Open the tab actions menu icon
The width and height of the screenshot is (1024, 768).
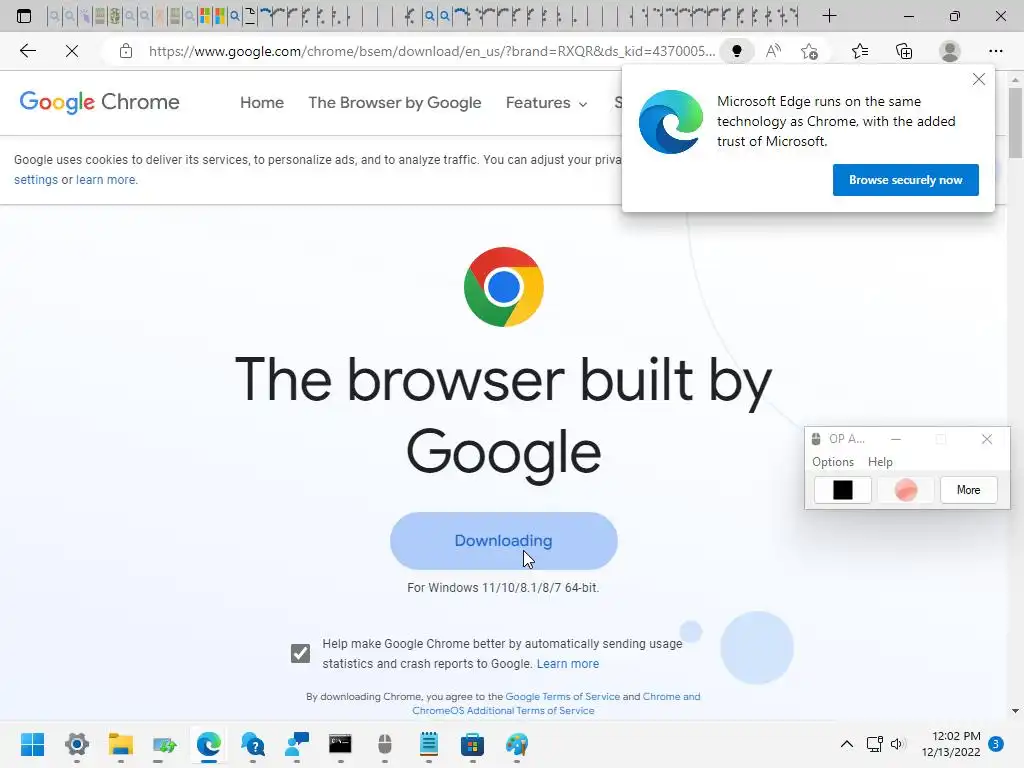(24, 16)
